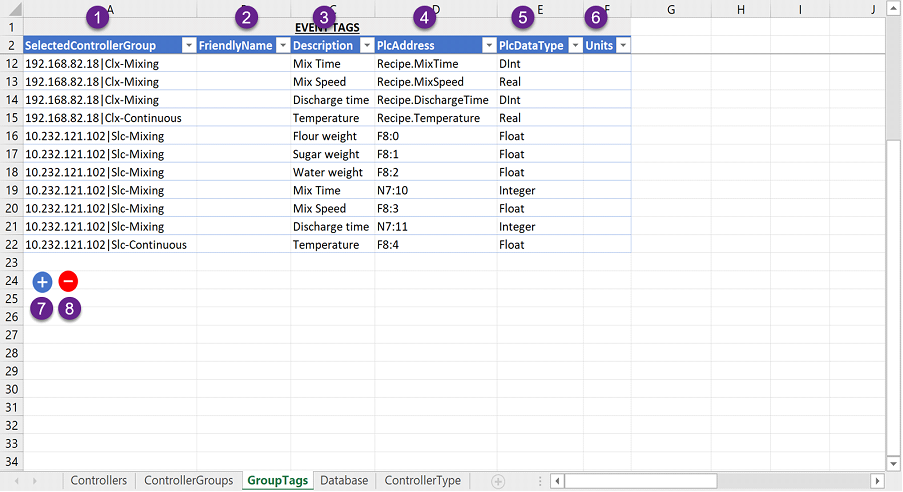Open the ControllerGroups sheet tab
This screenshot has width=903, height=492.
coord(188,481)
